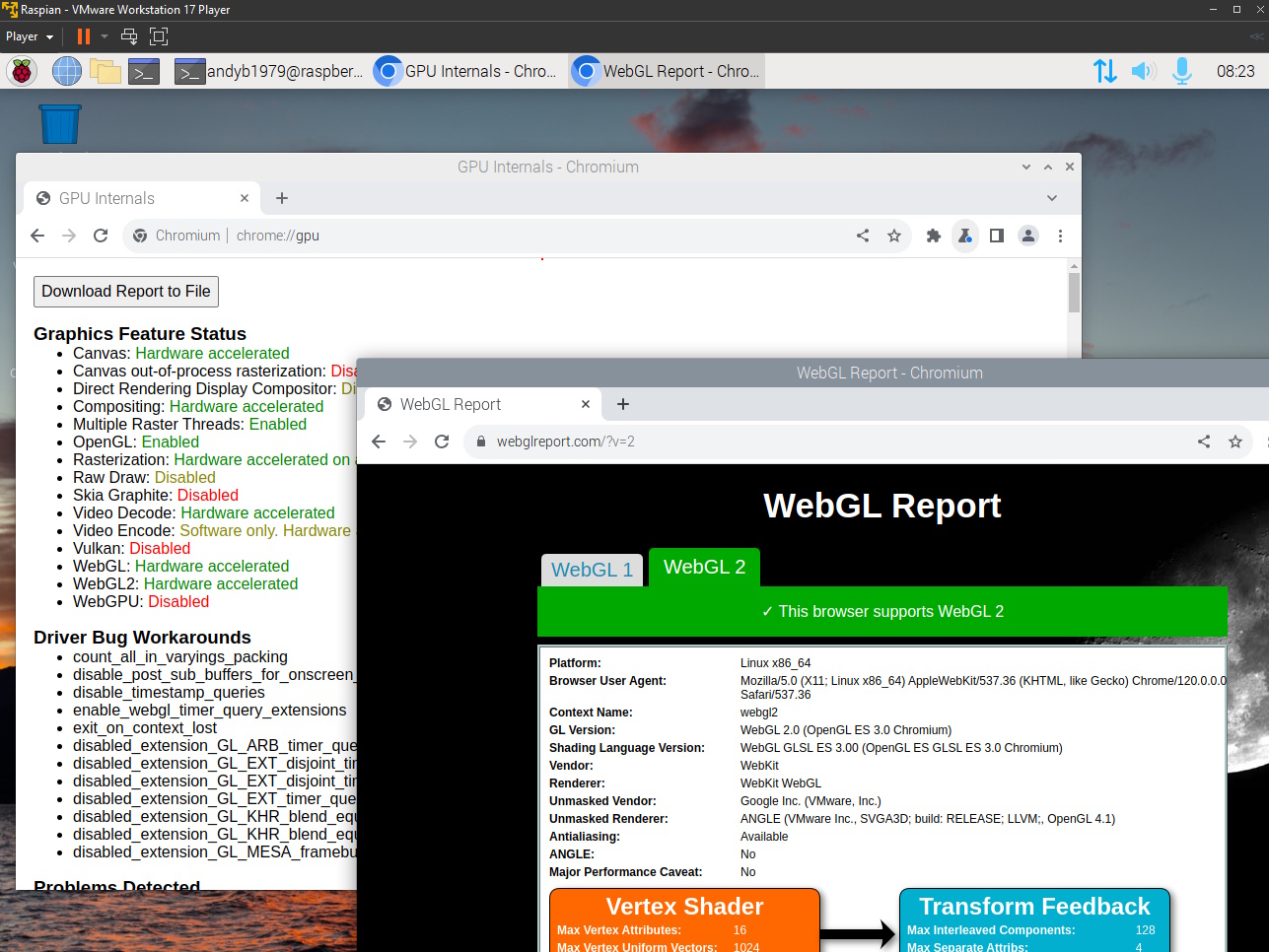Pause the virtual machine
Screen dimensions: 1269x952
83,35
